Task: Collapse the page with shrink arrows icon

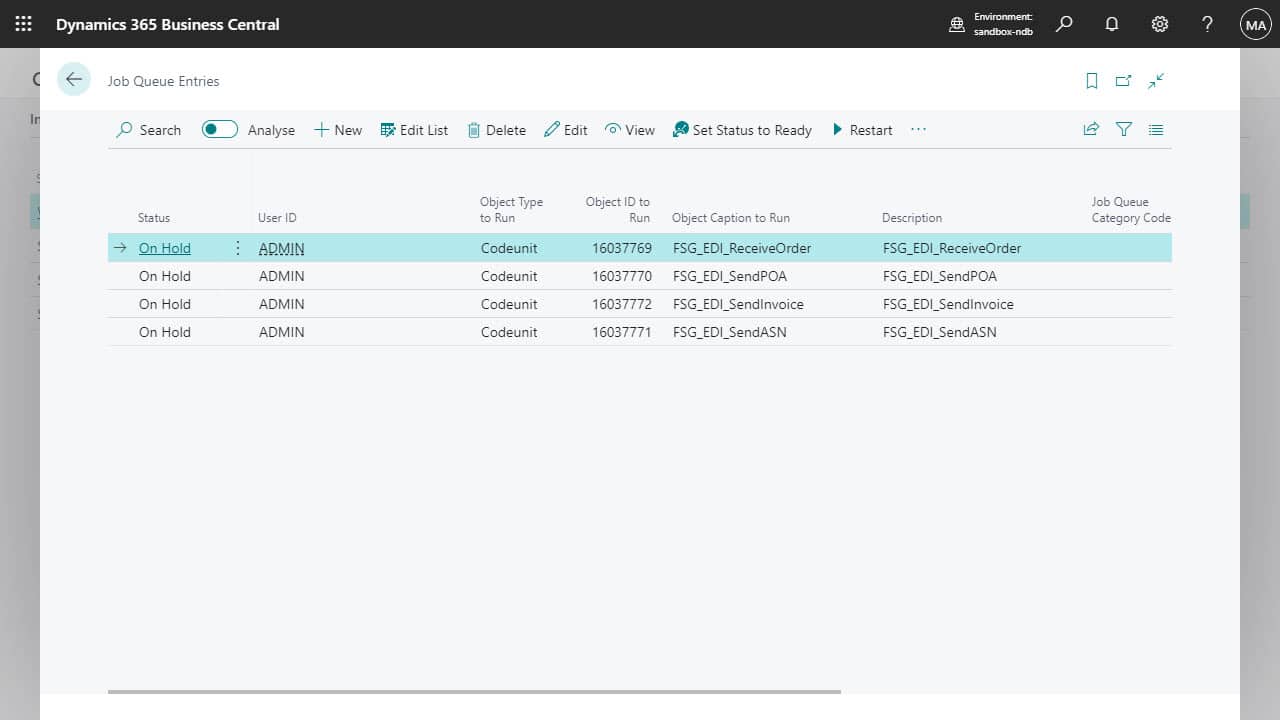Action: click(x=1156, y=81)
